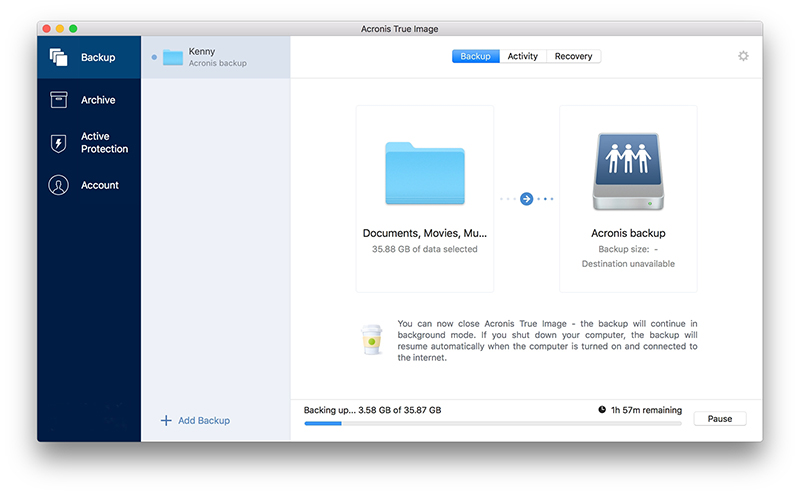The height and width of the screenshot is (495, 800).
Task: Click the Add Backup link
Action: coord(203,421)
